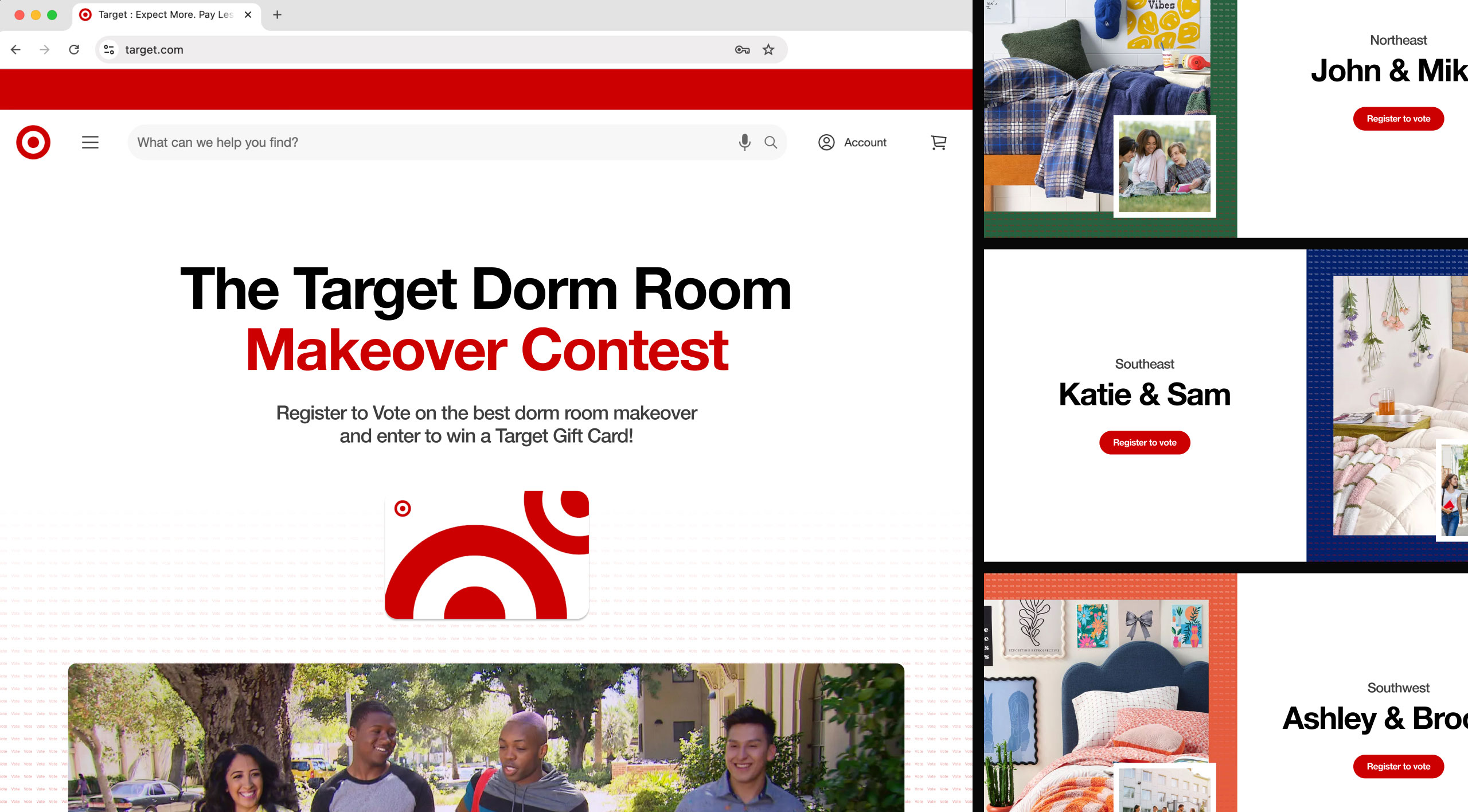Bookmark this page with star icon
The image size is (1468, 812).
(768, 50)
